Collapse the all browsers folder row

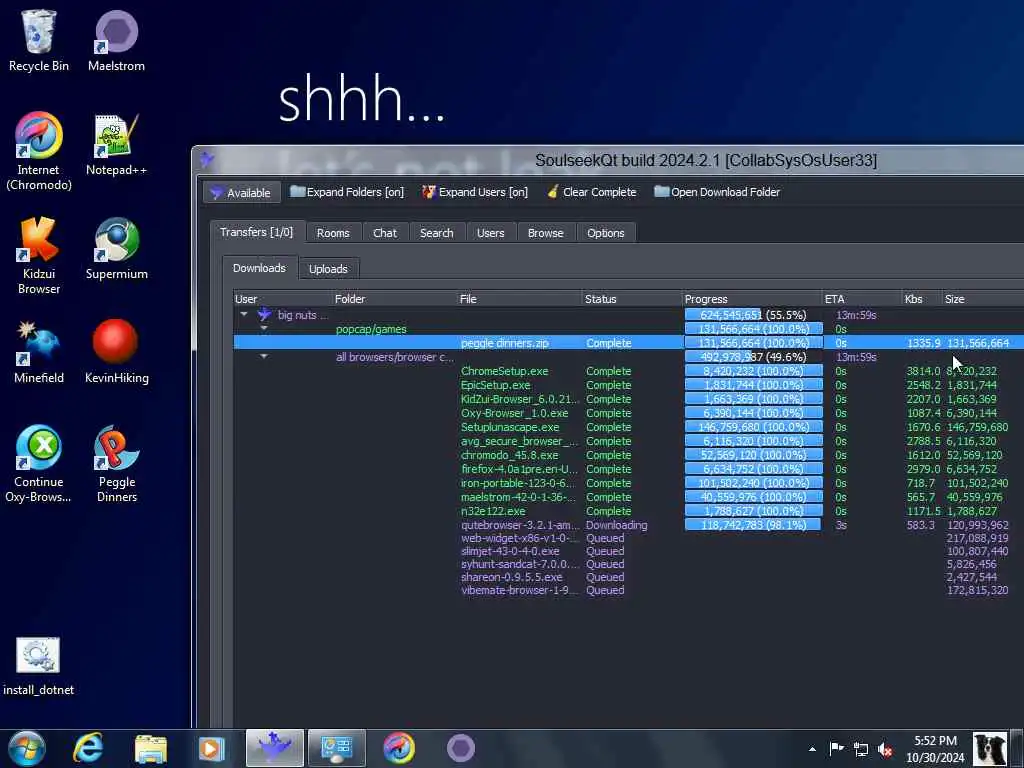264,357
